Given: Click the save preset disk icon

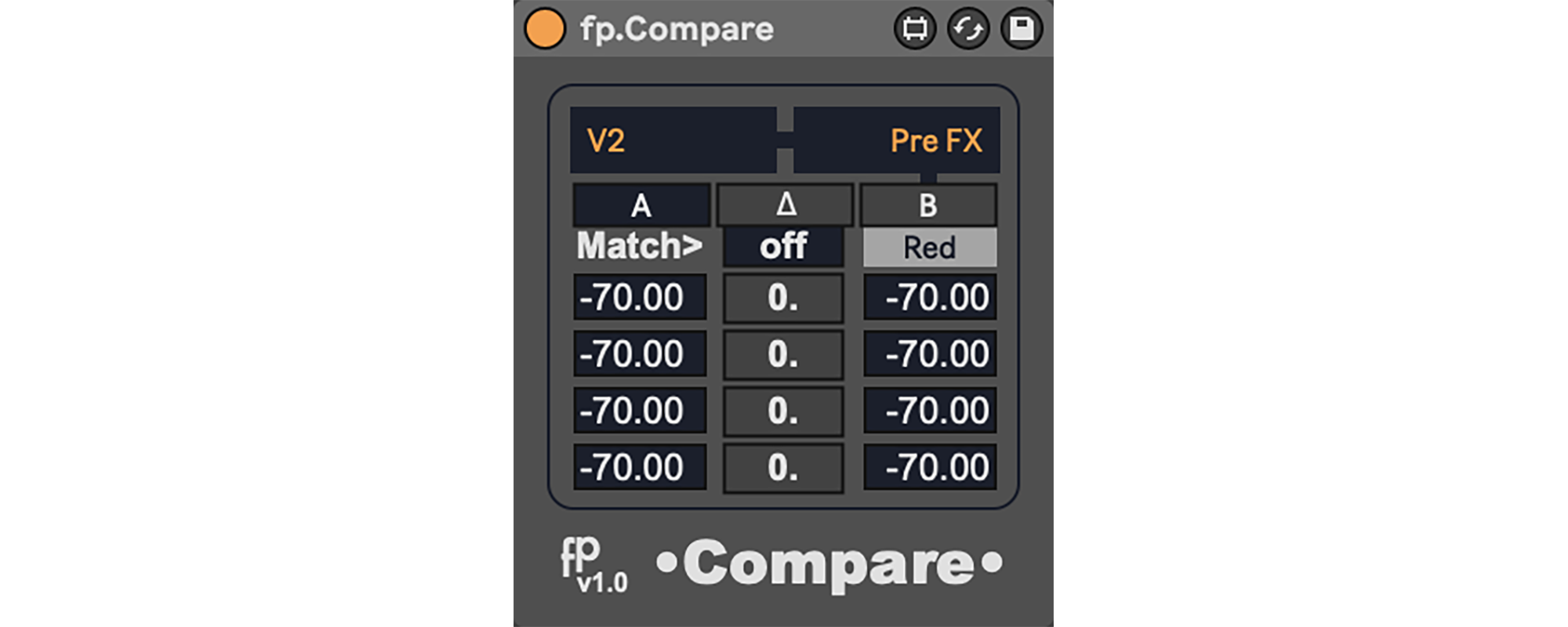Looking at the screenshot, I should click(x=1021, y=29).
